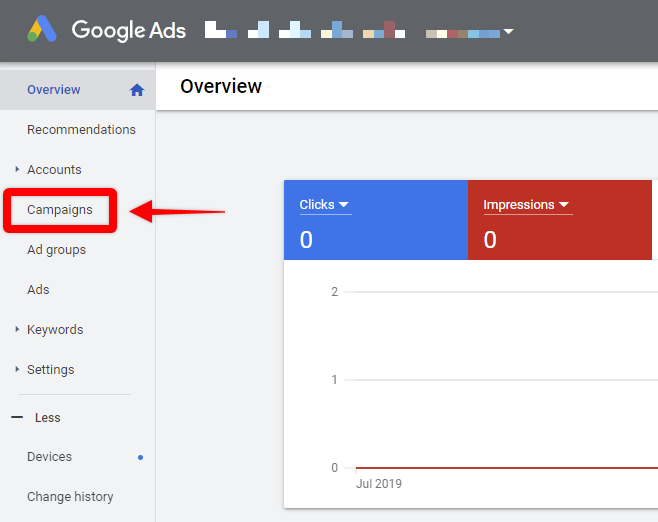
Task: Collapse sidebar with the Less minus icon
Action: pyautogui.click(x=17, y=418)
